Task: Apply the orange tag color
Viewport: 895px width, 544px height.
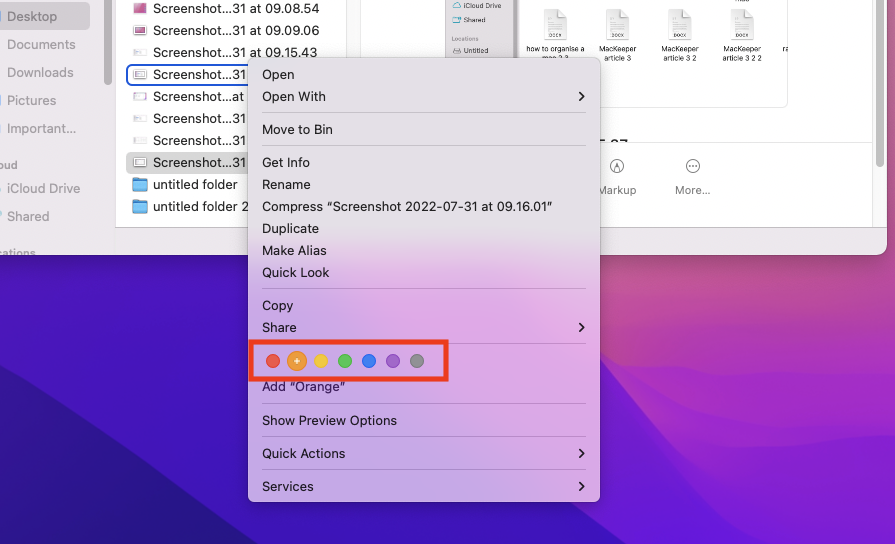Action: coord(297,361)
